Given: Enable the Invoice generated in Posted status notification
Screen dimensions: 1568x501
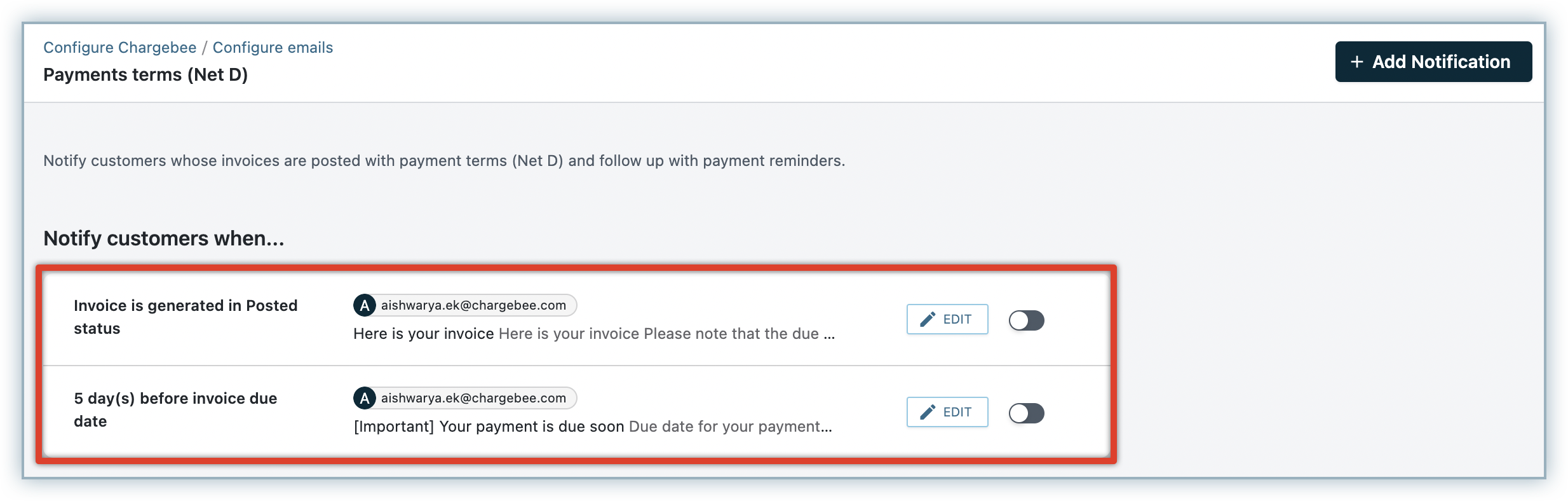Looking at the screenshot, I should click(1026, 320).
